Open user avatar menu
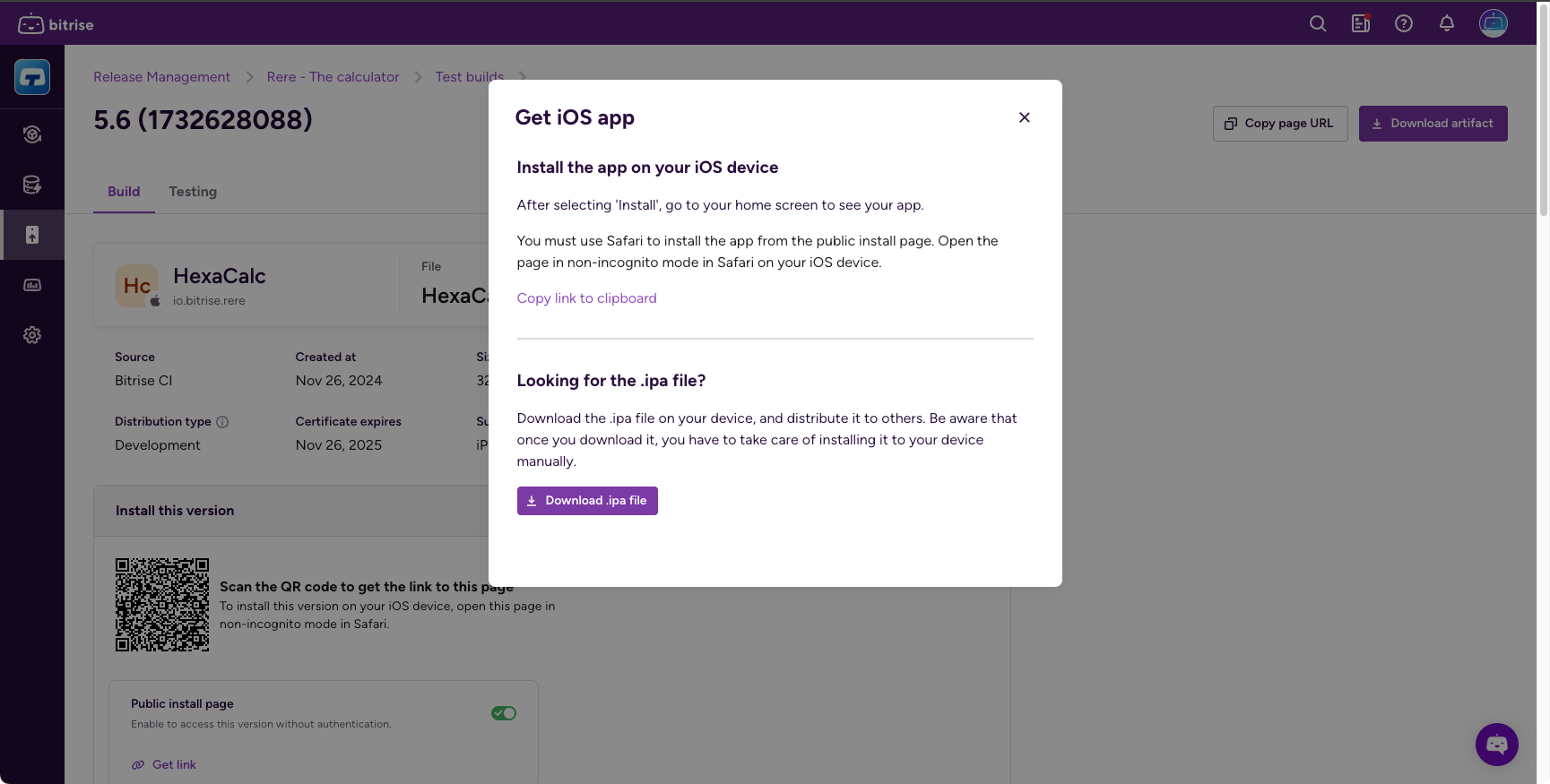The image size is (1550, 784). (x=1493, y=23)
